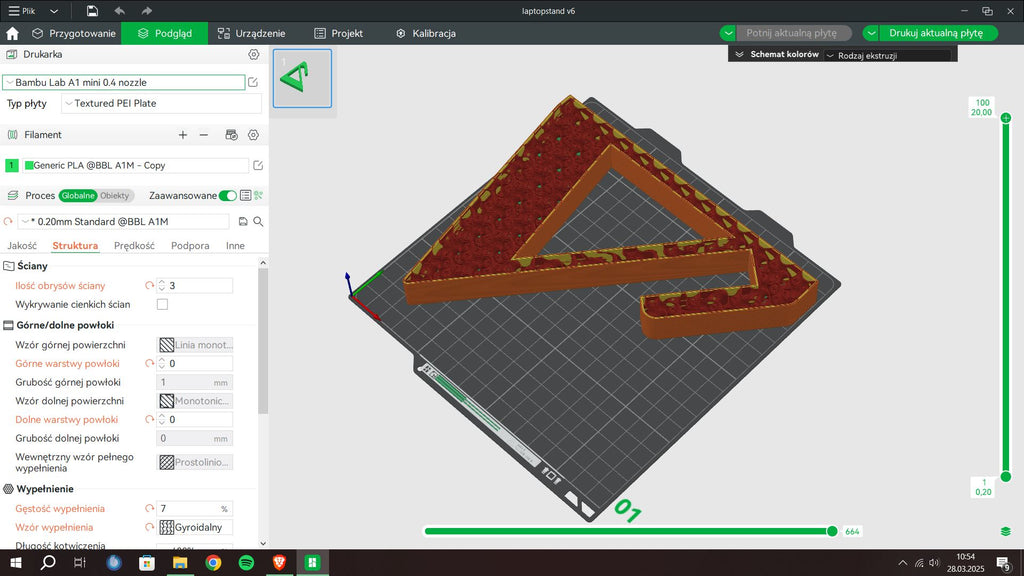Click the home icon in top bar

(12, 33)
